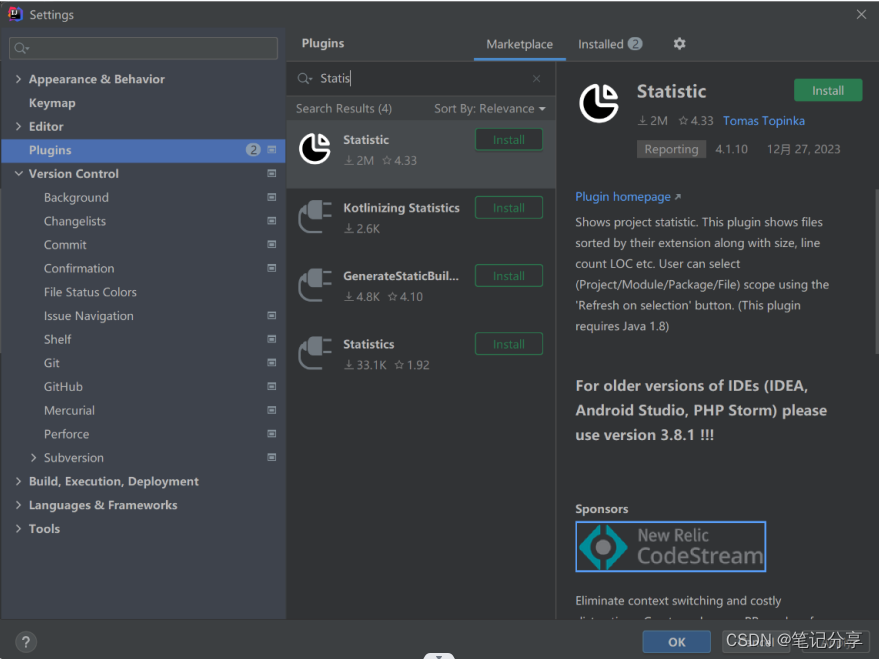The width and height of the screenshot is (879, 659).
Task: Install the Statistic plugin from results list
Action: [x=508, y=140]
